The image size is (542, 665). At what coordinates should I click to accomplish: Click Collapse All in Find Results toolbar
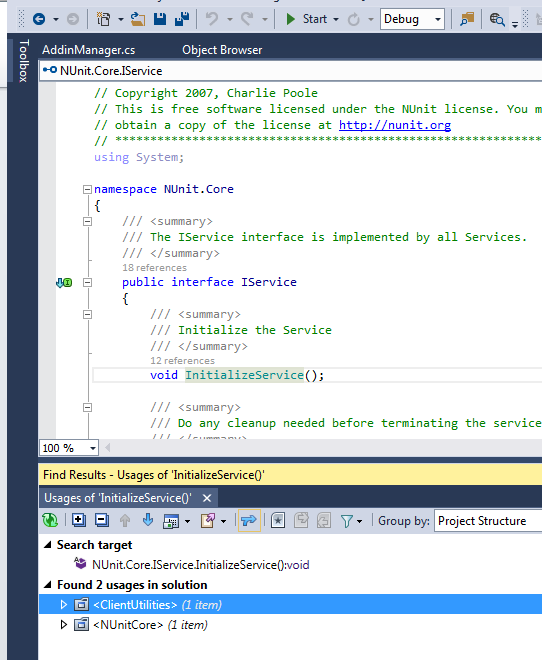(x=102, y=520)
